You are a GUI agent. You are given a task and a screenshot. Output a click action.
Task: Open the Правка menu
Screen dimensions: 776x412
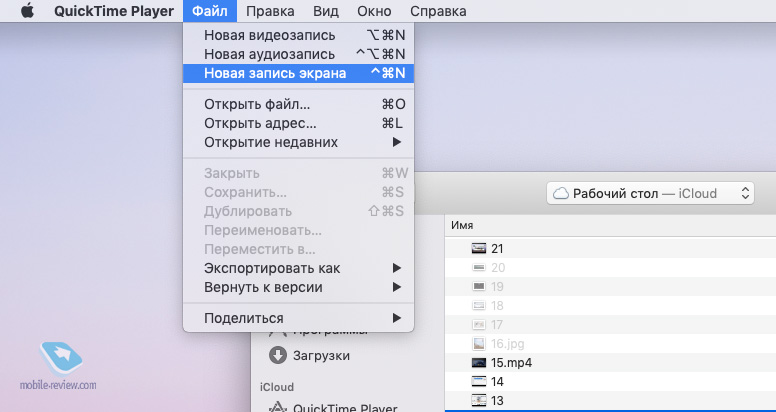click(270, 11)
